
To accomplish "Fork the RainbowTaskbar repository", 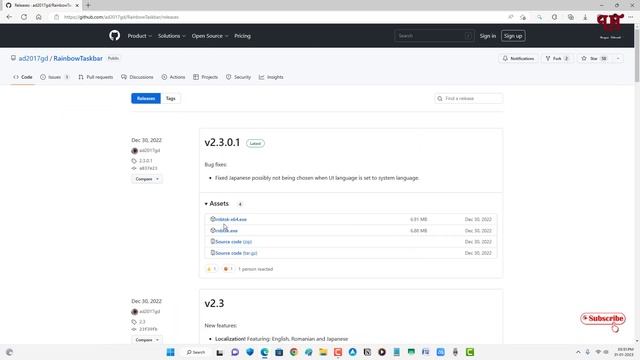I will click(557, 58).
